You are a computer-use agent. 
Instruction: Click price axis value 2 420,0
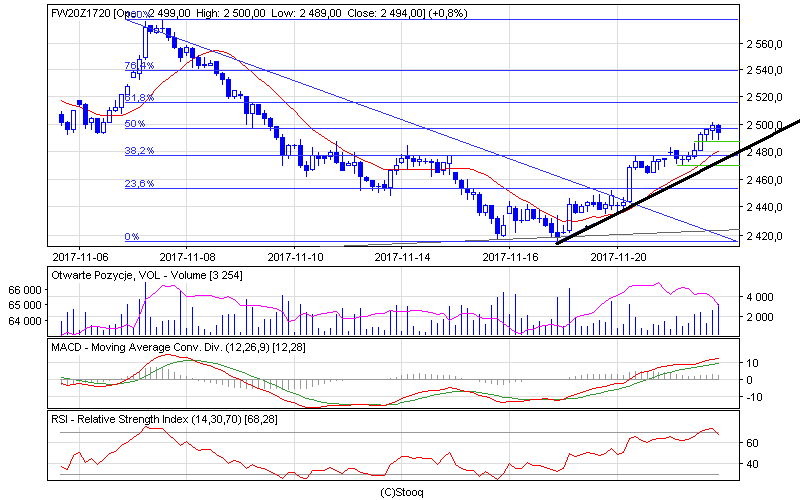tap(764, 236)
